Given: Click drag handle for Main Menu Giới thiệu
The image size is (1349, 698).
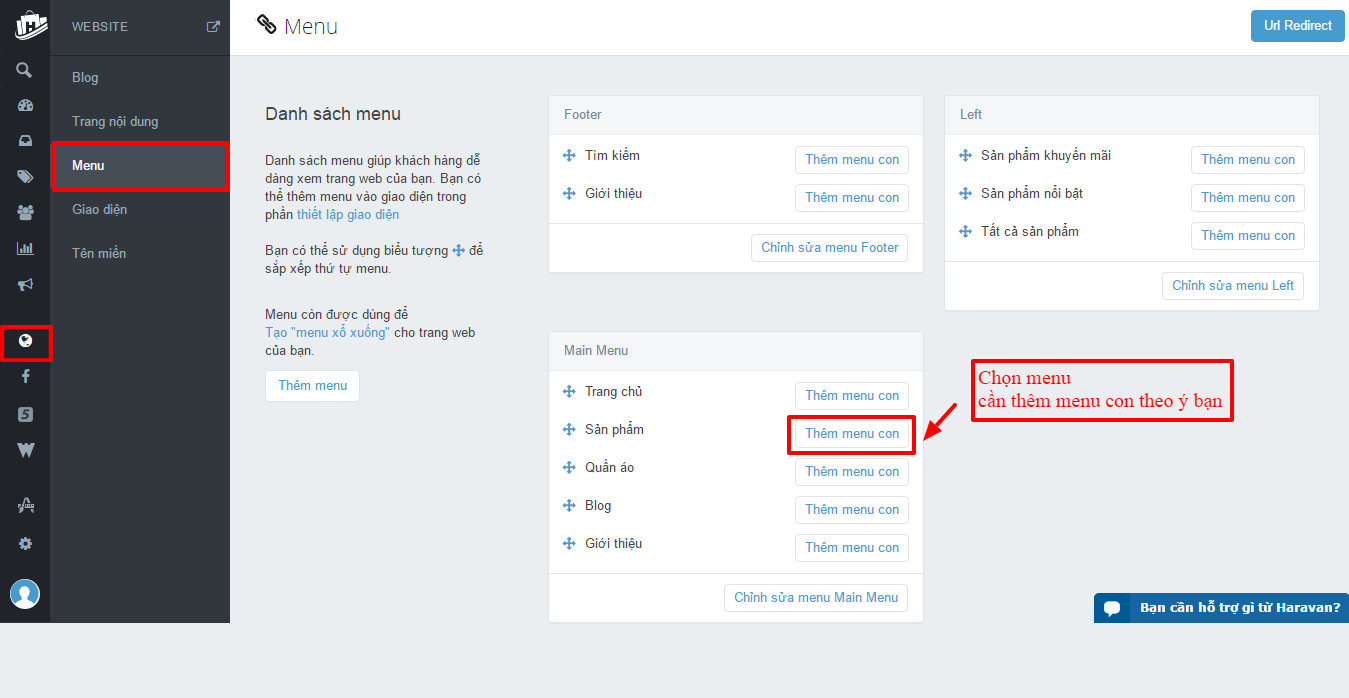Looking at the screenshot, I should point(569,544).
